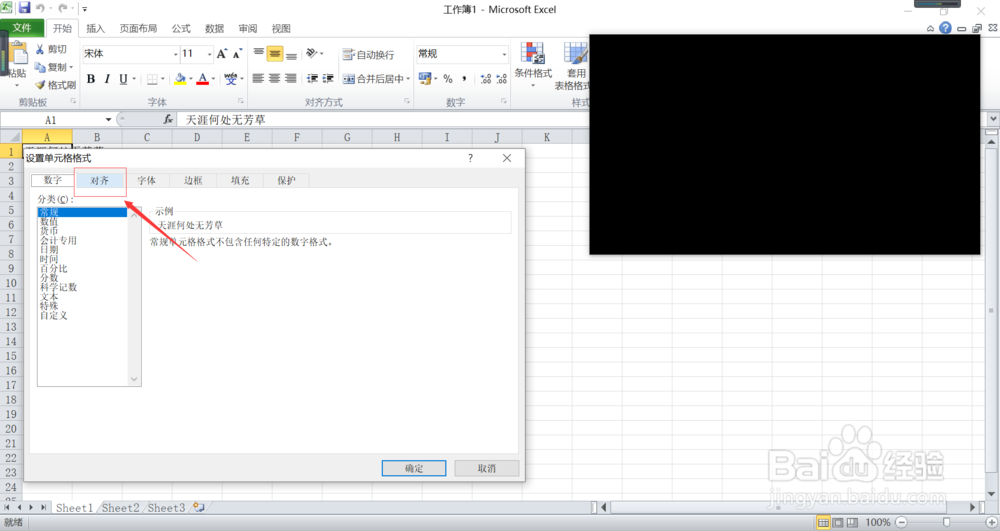1000x531 pixels.
Task: Open the number format dropdown (常规)
Action: [x=504, y=54]
